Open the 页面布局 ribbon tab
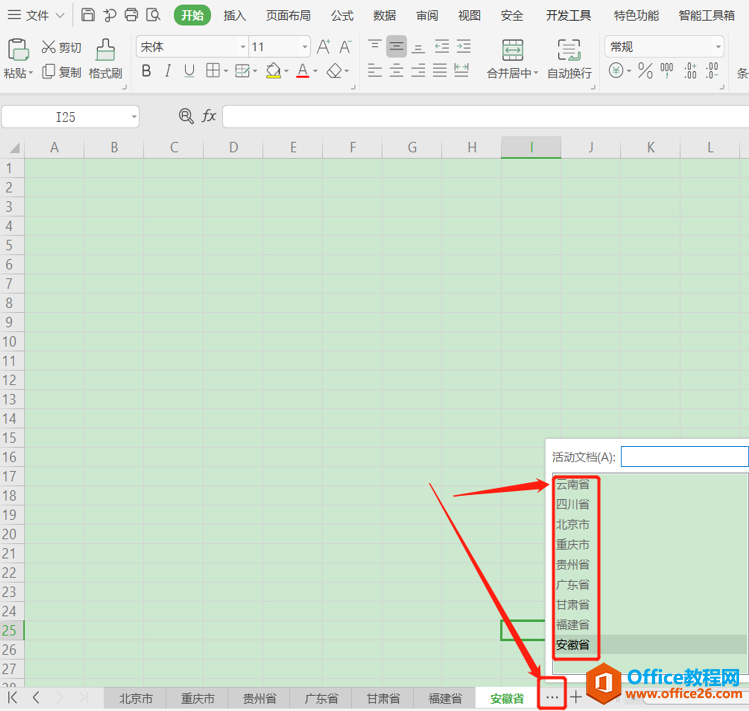Image resolution: width=749 pixels, height=711 pixels. coord(288,16)
